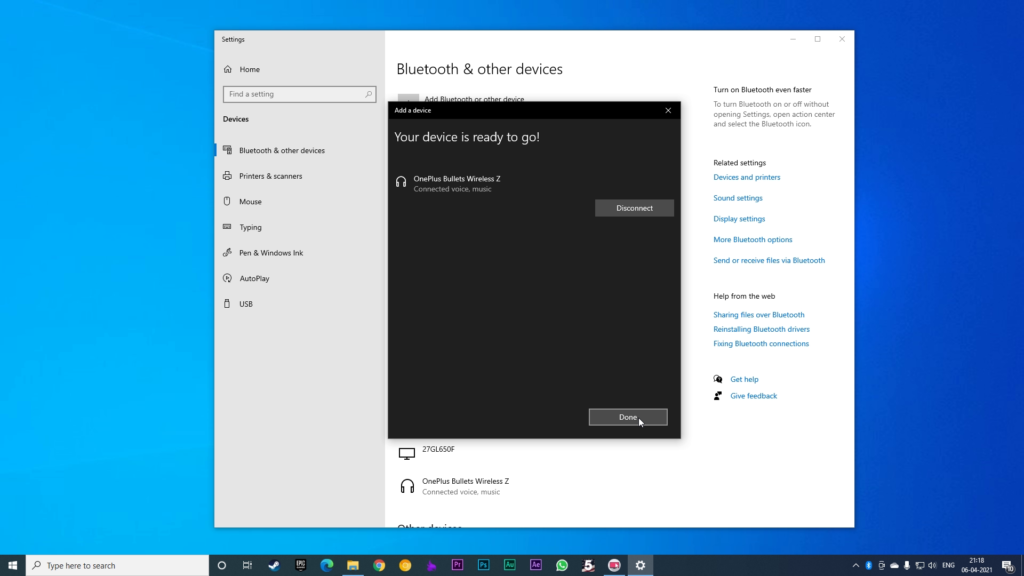Expand the hidden system tray icons
1024x576 pixels.
(x=856, y=565)
